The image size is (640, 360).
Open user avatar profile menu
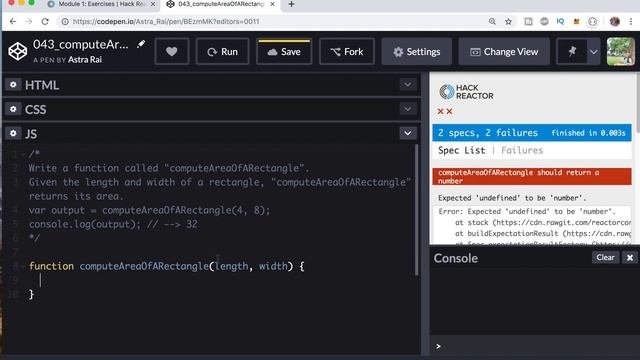[620, 51]
